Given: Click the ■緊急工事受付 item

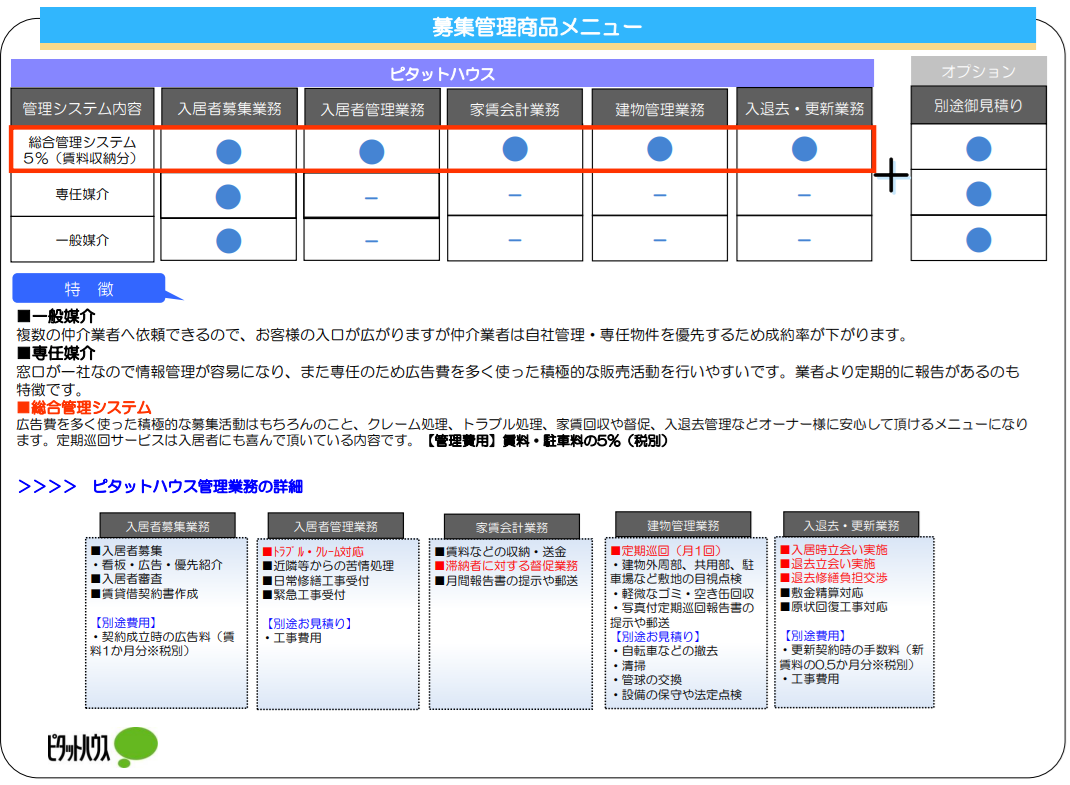Looking at the screenshot, I should (304, 595).
